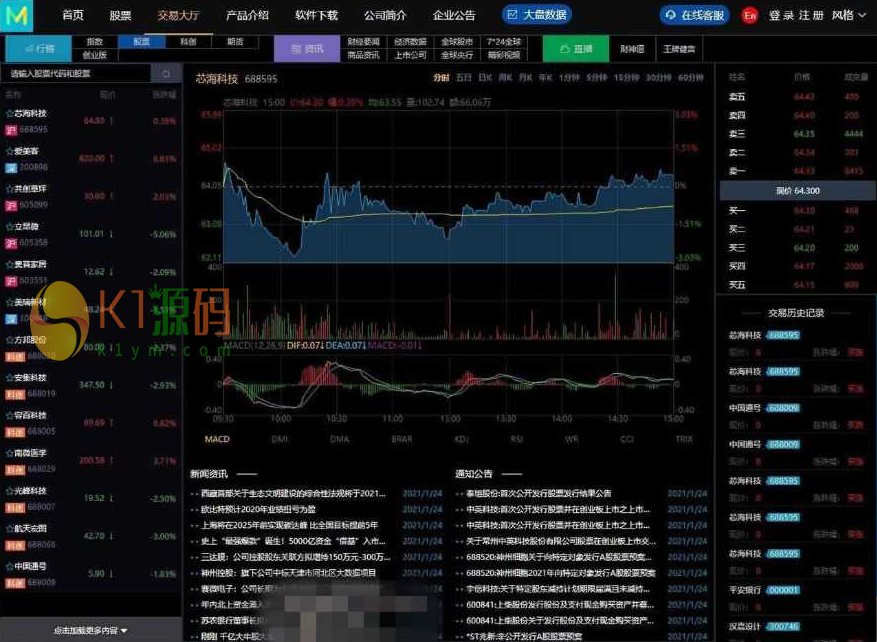The height and width of the screenshot is (642, 877).
Task: Open the 王牌雄鹰 section
Action: tap(679, 49)
